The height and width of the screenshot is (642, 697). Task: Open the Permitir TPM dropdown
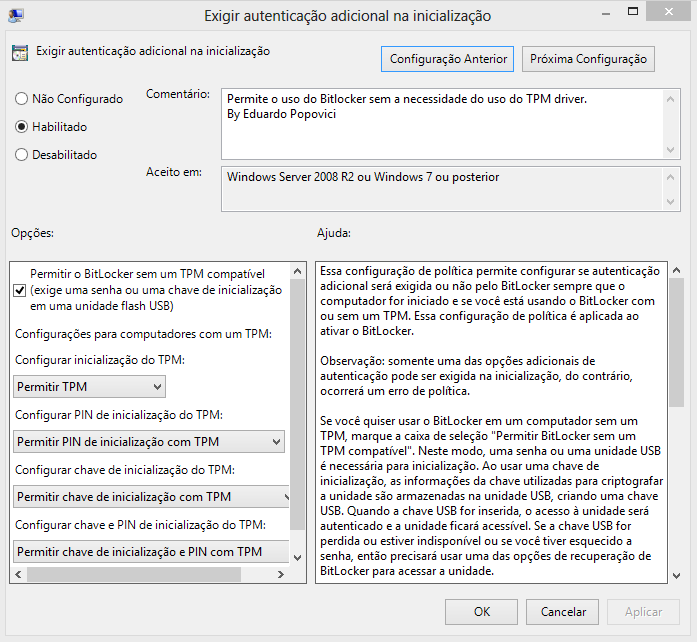[x=89, y=386]
